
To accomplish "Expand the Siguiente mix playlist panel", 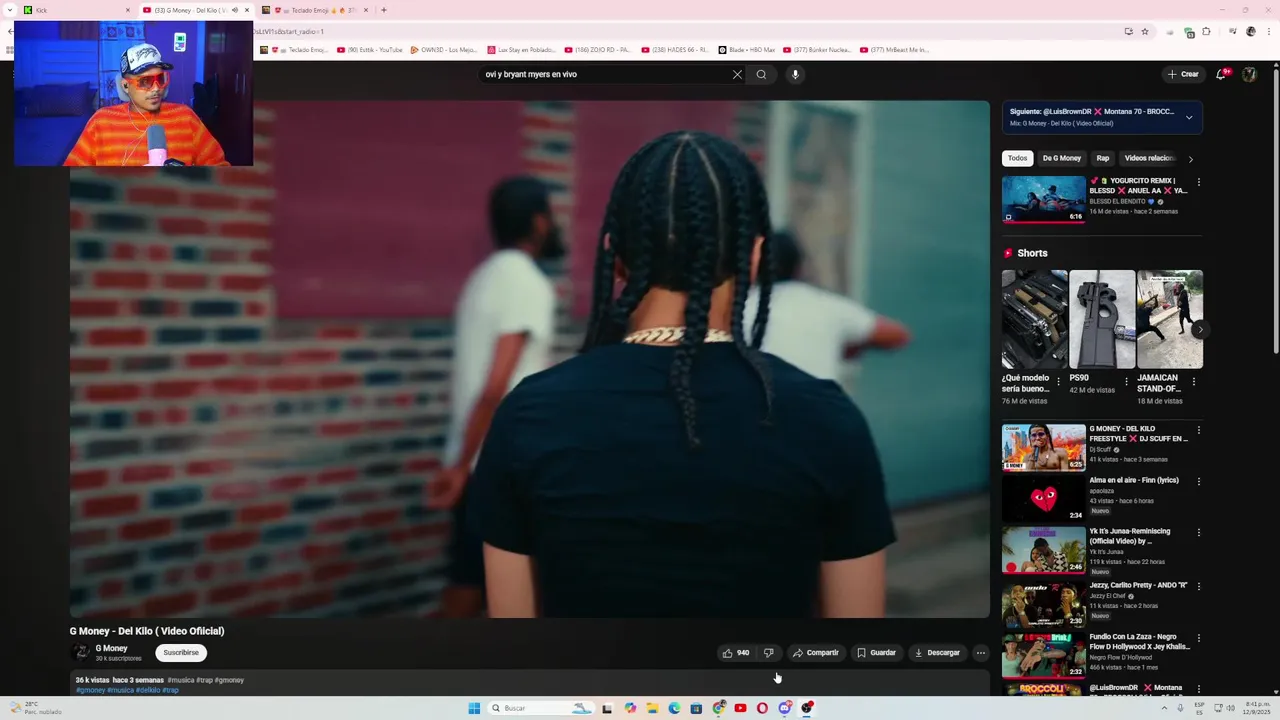I will pos(1189,117).
